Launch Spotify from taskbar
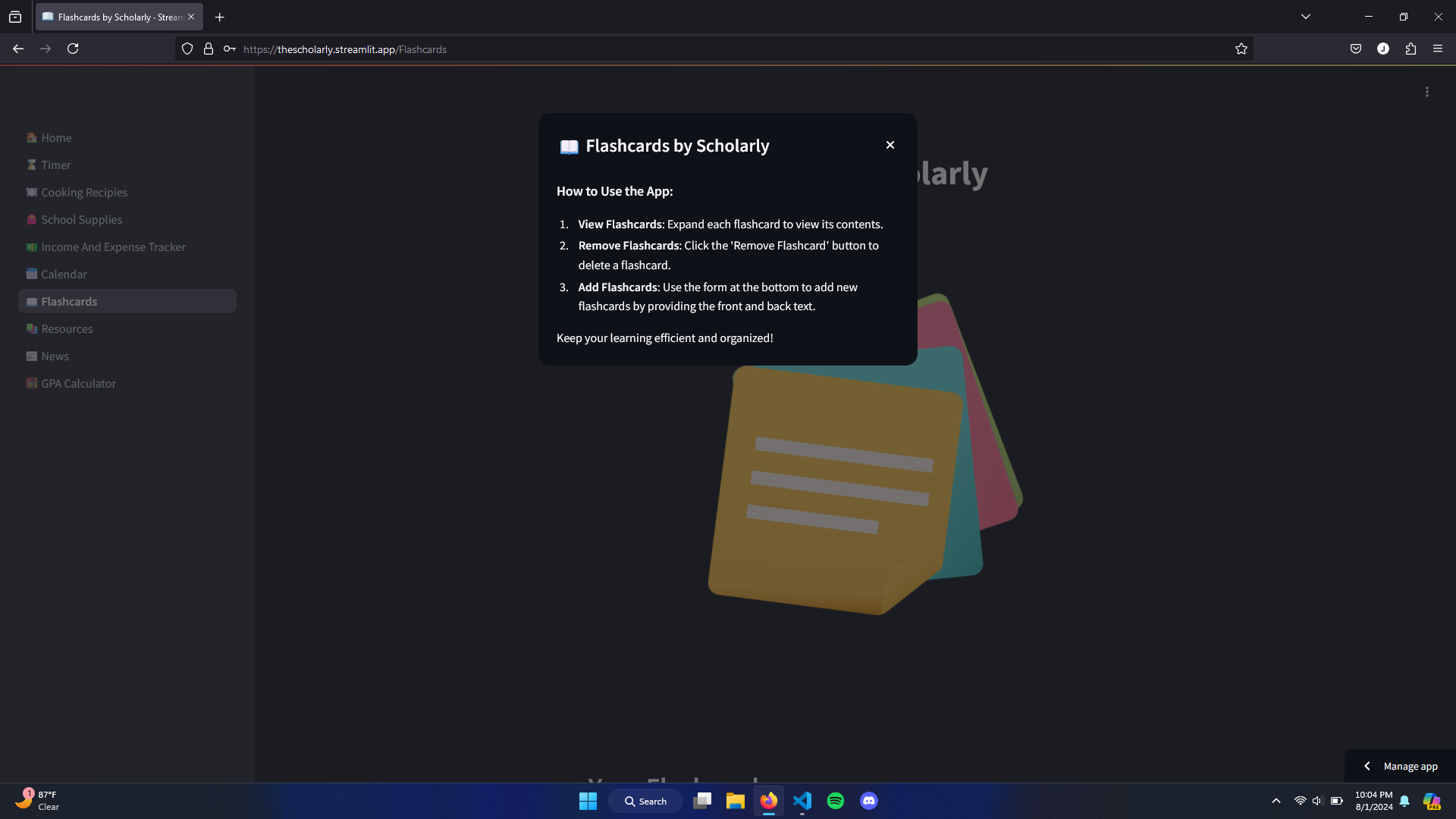This screenshot has height=819, width=1456. coord(836,801)
